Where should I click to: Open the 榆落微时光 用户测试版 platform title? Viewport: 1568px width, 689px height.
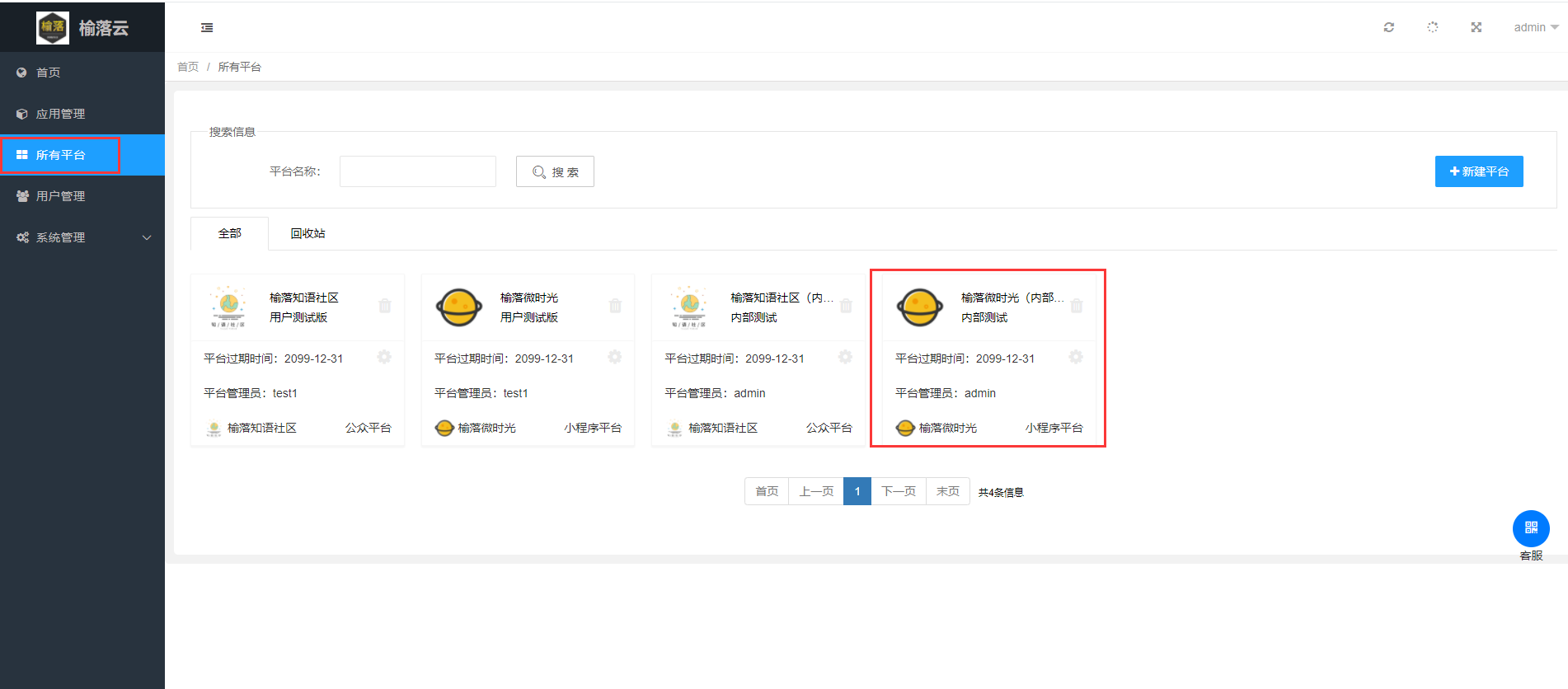click(x=529, y=298)
